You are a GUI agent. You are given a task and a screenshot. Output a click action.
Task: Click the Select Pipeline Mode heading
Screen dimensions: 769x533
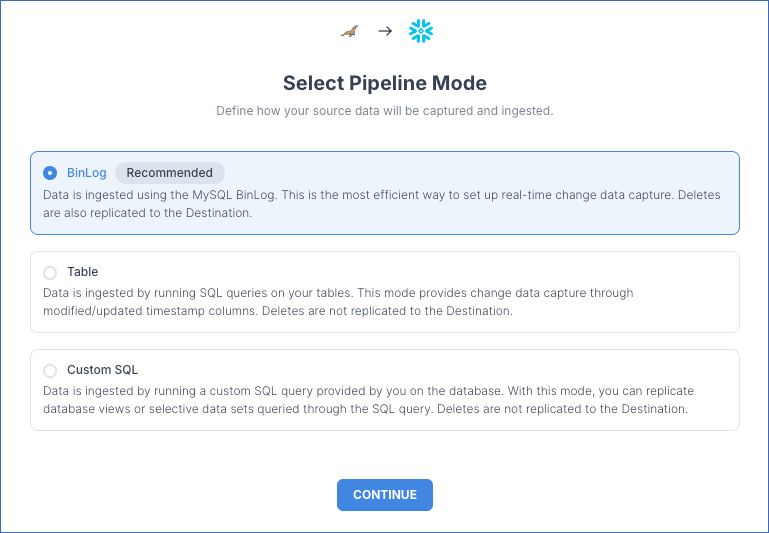pyautogui.click(x=385, y=83)
